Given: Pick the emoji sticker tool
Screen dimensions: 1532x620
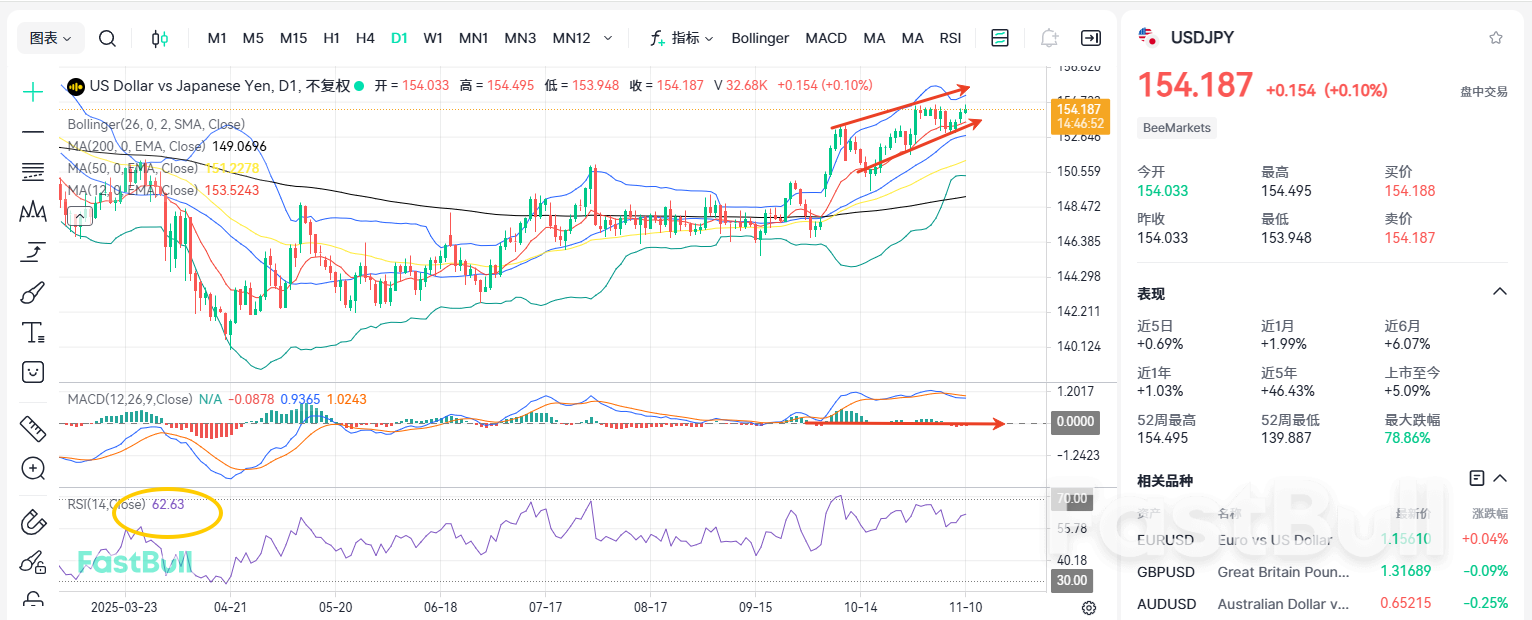Looking at the screenshot, I should [x=32, y=372].
